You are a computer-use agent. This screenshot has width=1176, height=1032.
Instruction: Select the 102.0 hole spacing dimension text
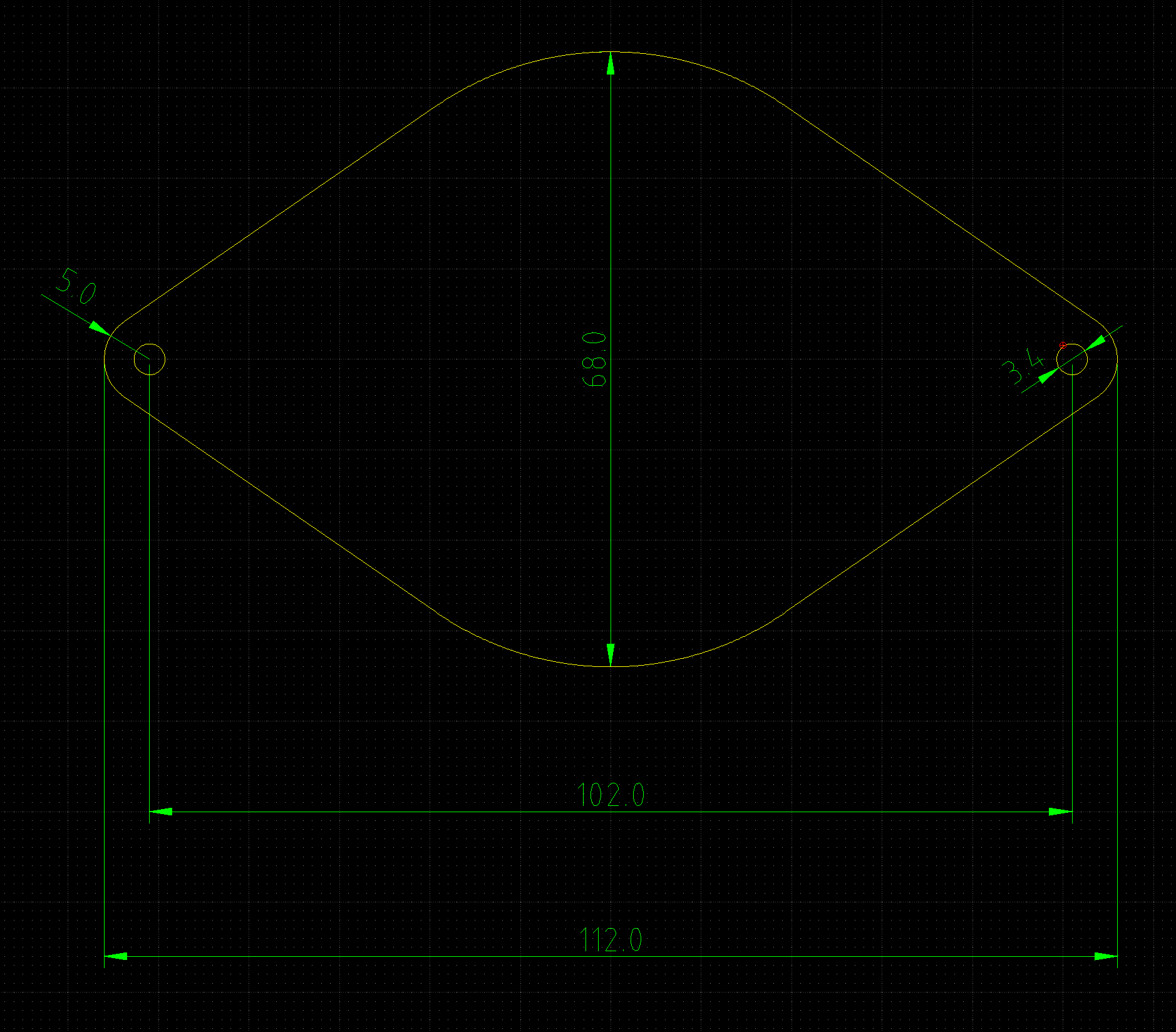(611, 795)
